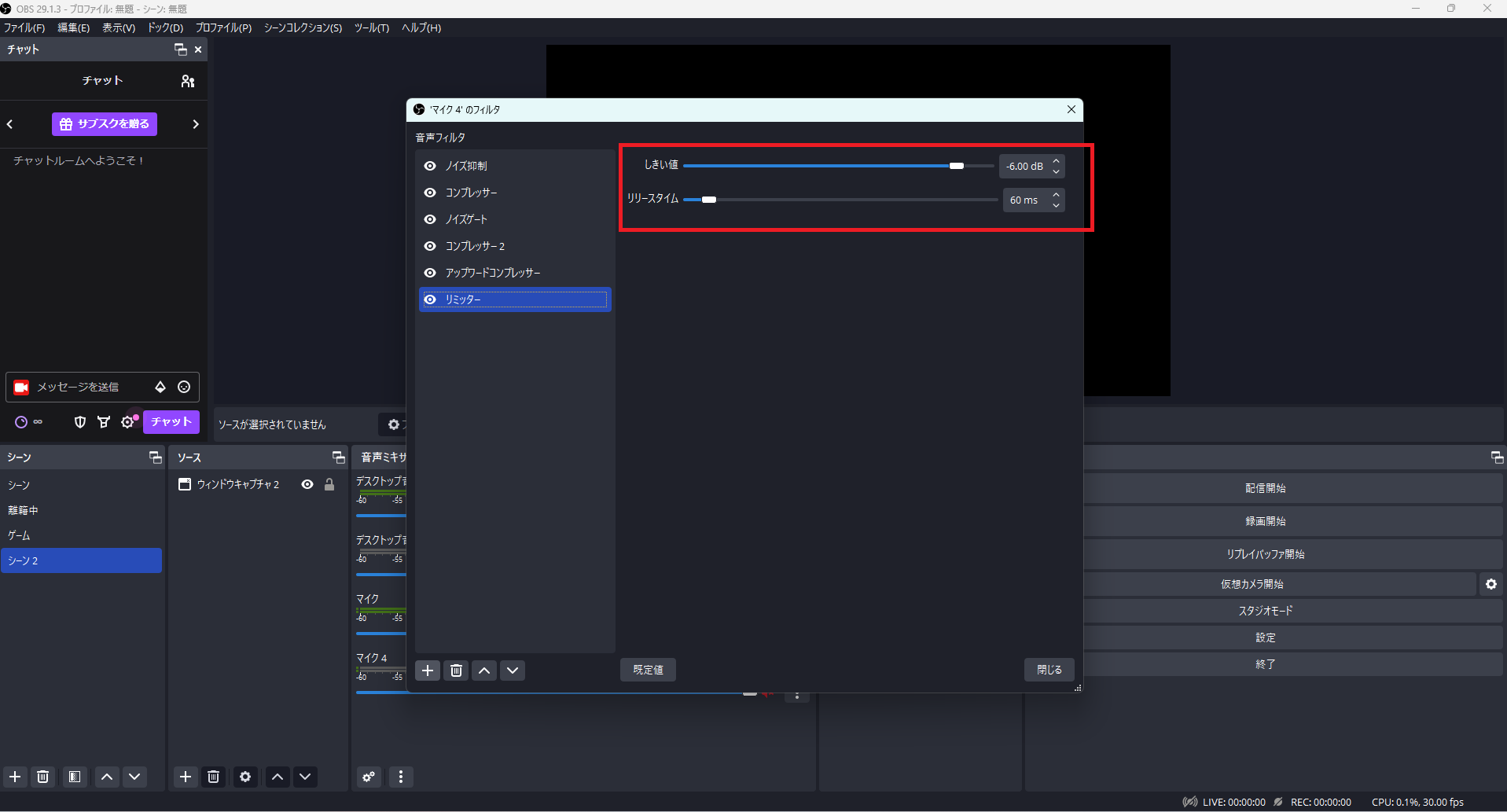This screenshot has width=1507, height=812.
Task: Remove selected scene with trash icon
Action: 43,777
